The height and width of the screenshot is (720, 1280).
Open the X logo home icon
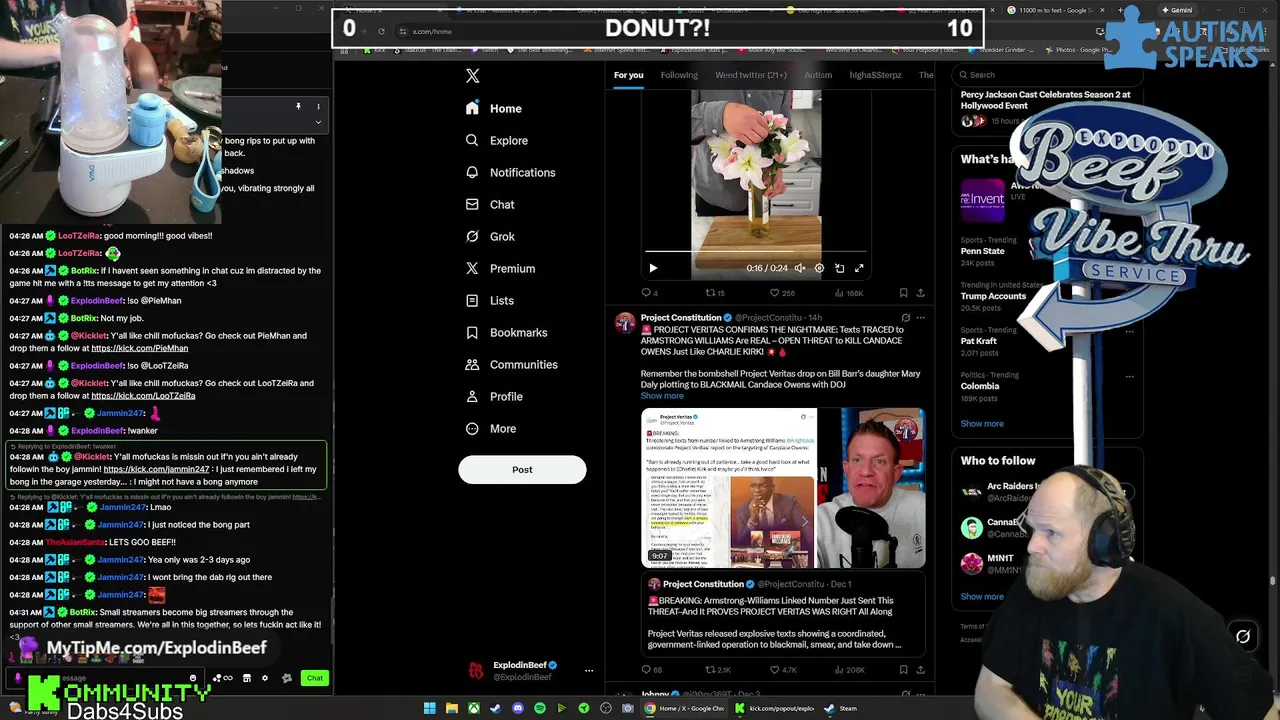pos(473,76)
